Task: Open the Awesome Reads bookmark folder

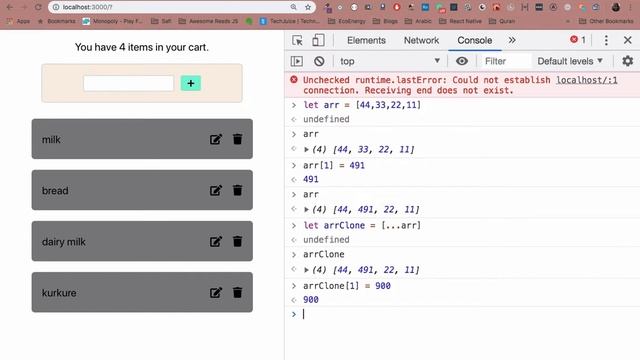Action: tap(208, 21)
